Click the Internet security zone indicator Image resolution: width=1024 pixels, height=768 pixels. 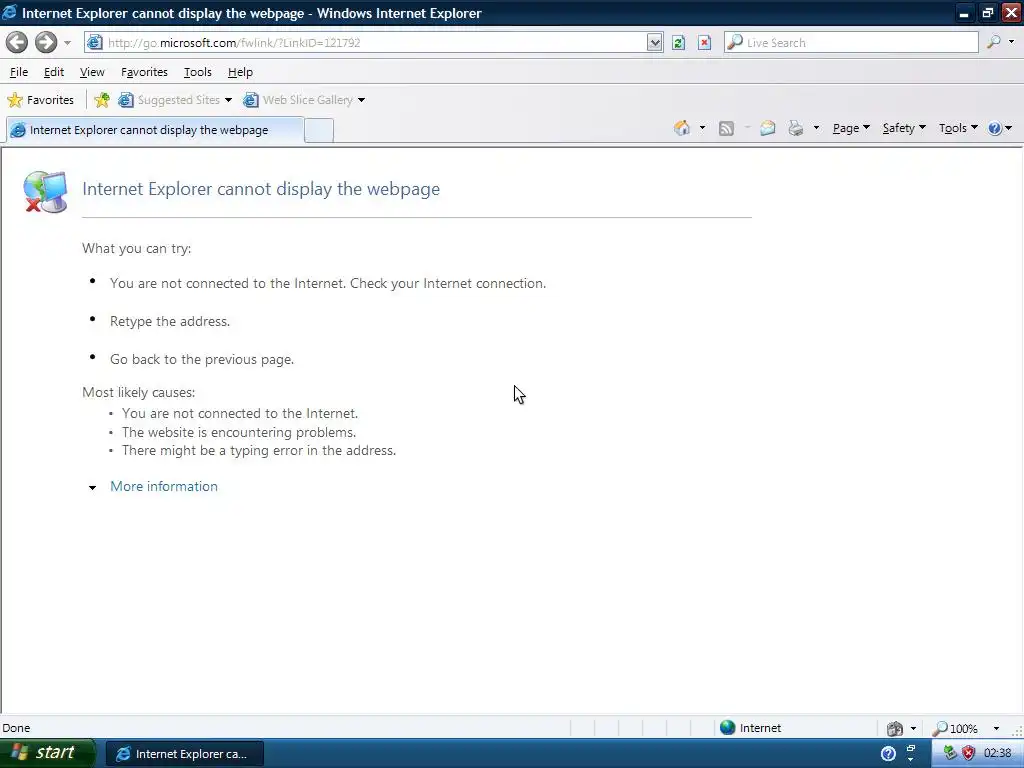coord(751,728)
